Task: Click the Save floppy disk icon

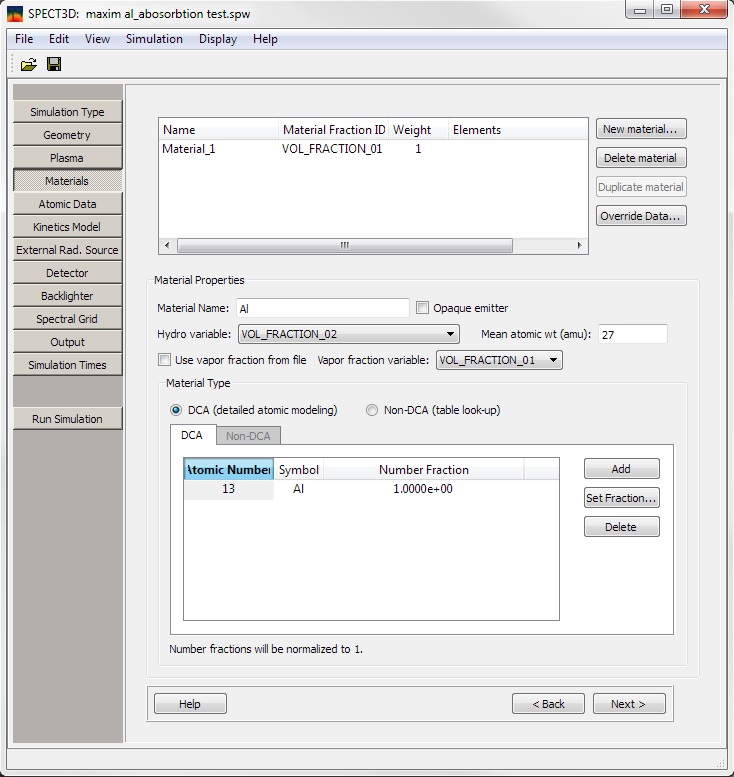Action: click(x=54, y=65)
